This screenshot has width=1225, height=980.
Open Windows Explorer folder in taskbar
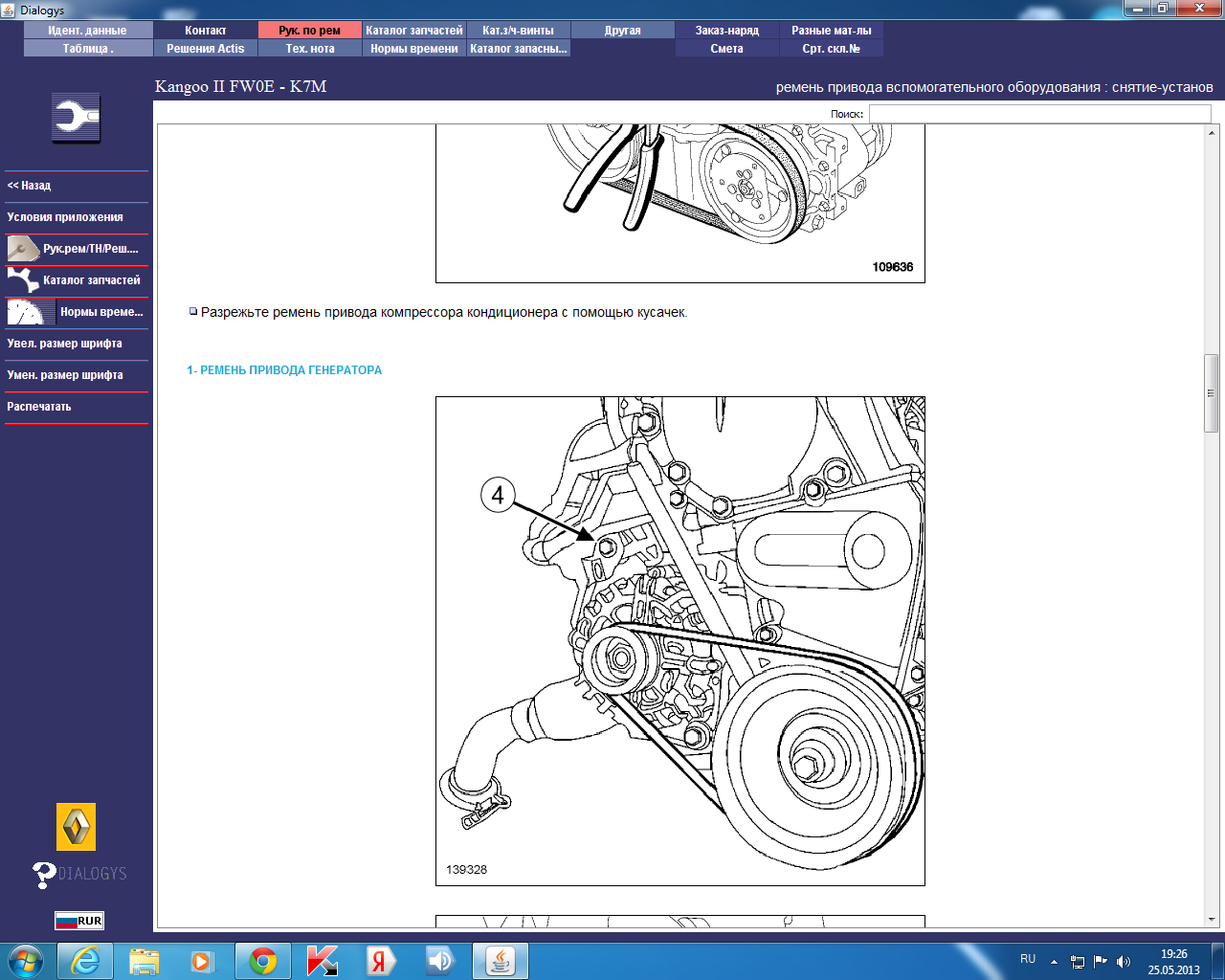144,961
